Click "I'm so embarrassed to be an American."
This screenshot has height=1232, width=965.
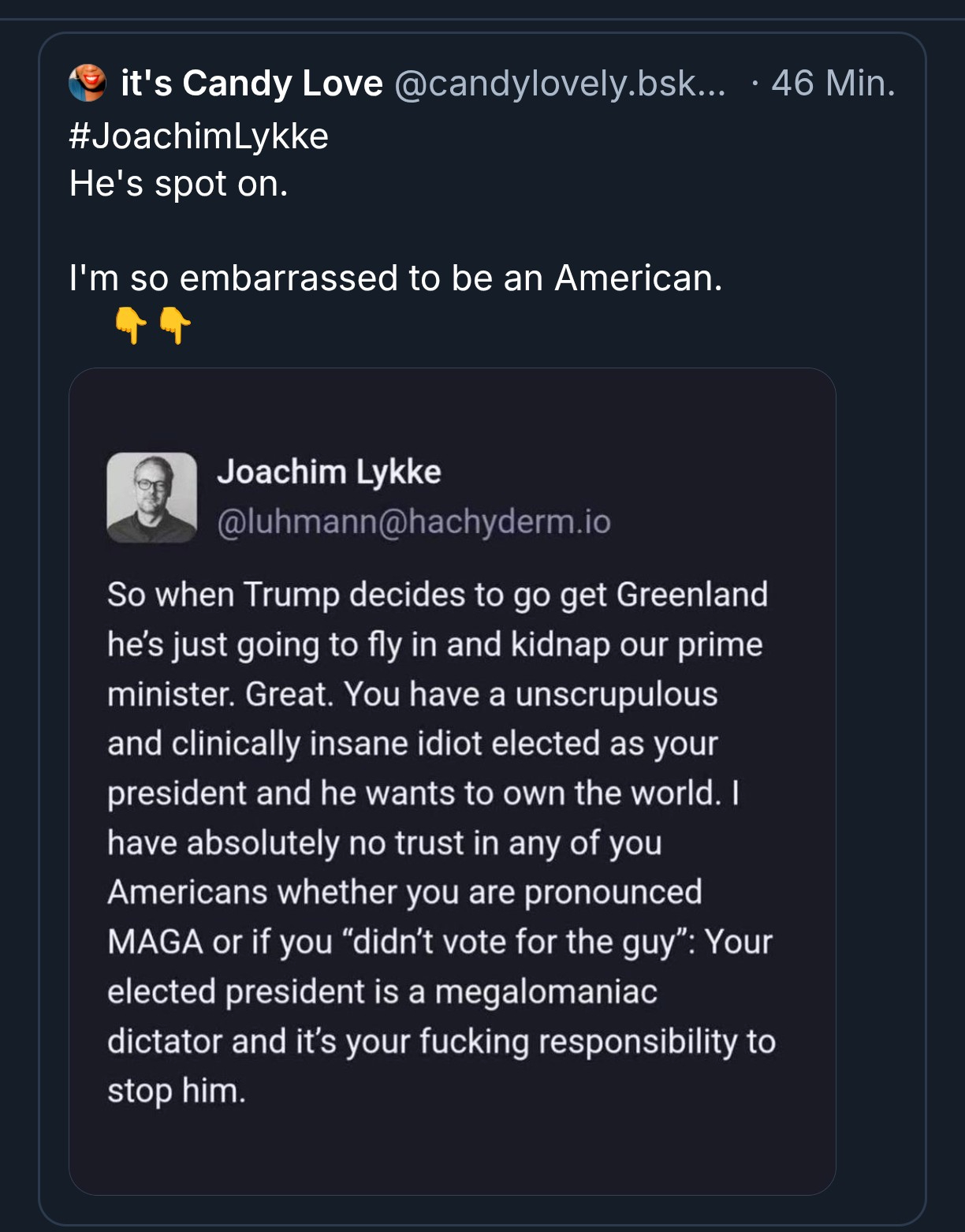[396, 278]
